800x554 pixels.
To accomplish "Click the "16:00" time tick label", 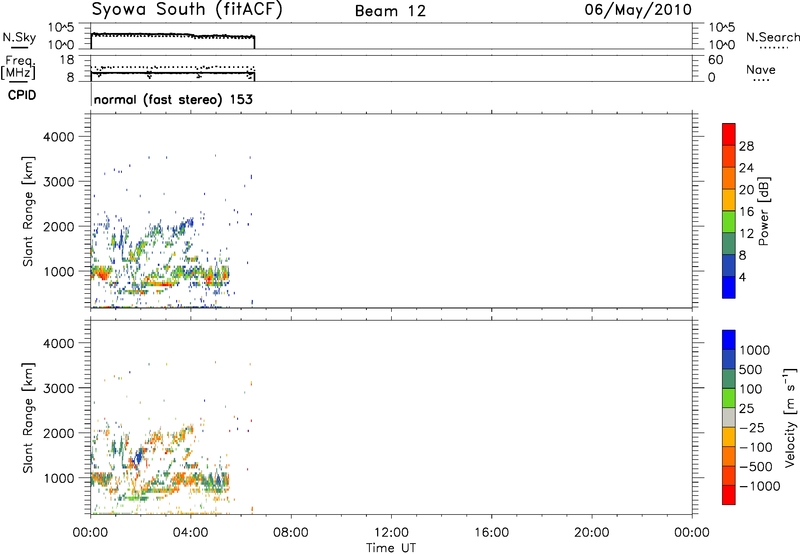I will 491,533.
